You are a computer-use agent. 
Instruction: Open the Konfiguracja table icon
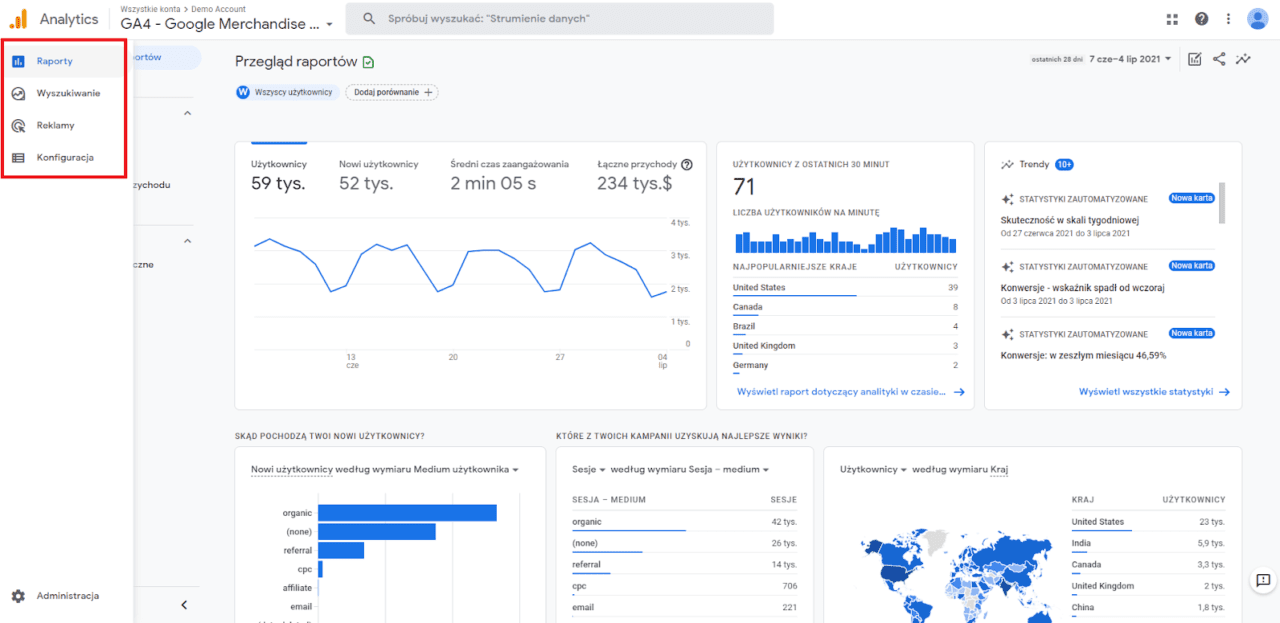18,157
